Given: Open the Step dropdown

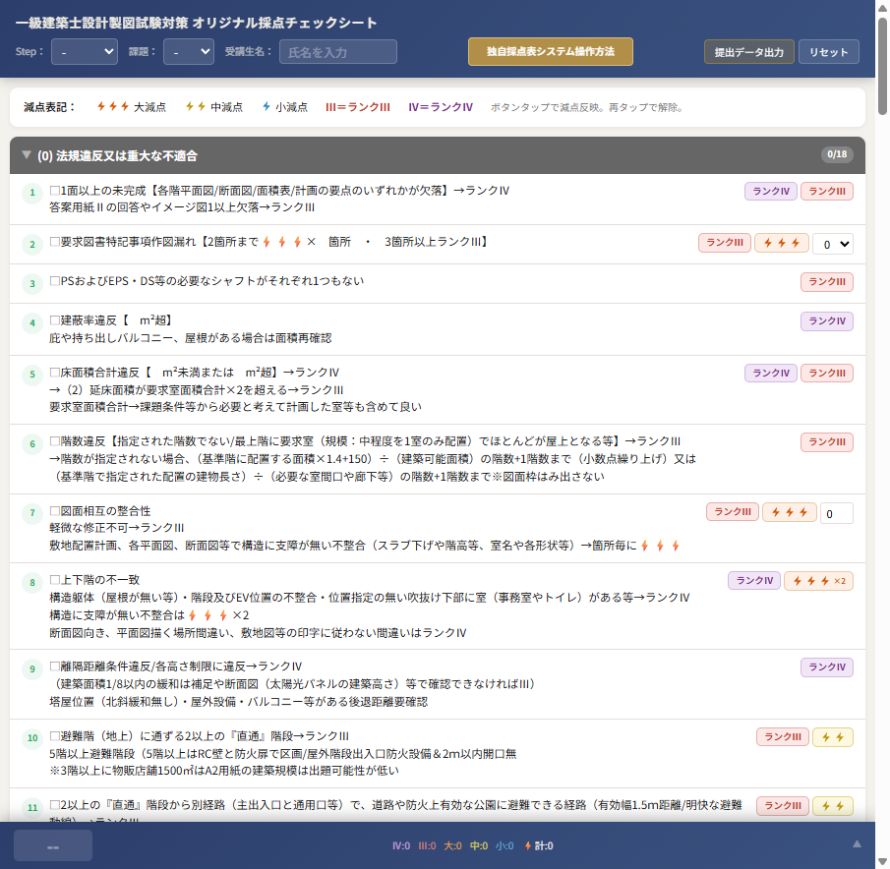Looking at the screenshot, I should tap(84, 52).
